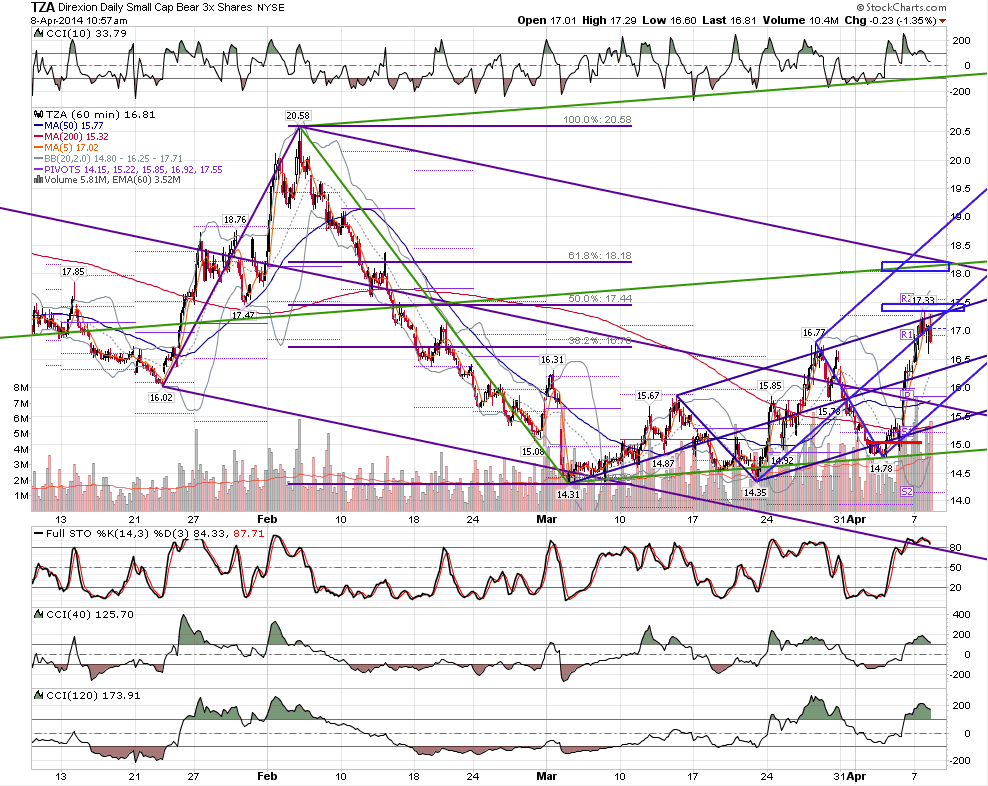Click the 14.35 price label

755,492
